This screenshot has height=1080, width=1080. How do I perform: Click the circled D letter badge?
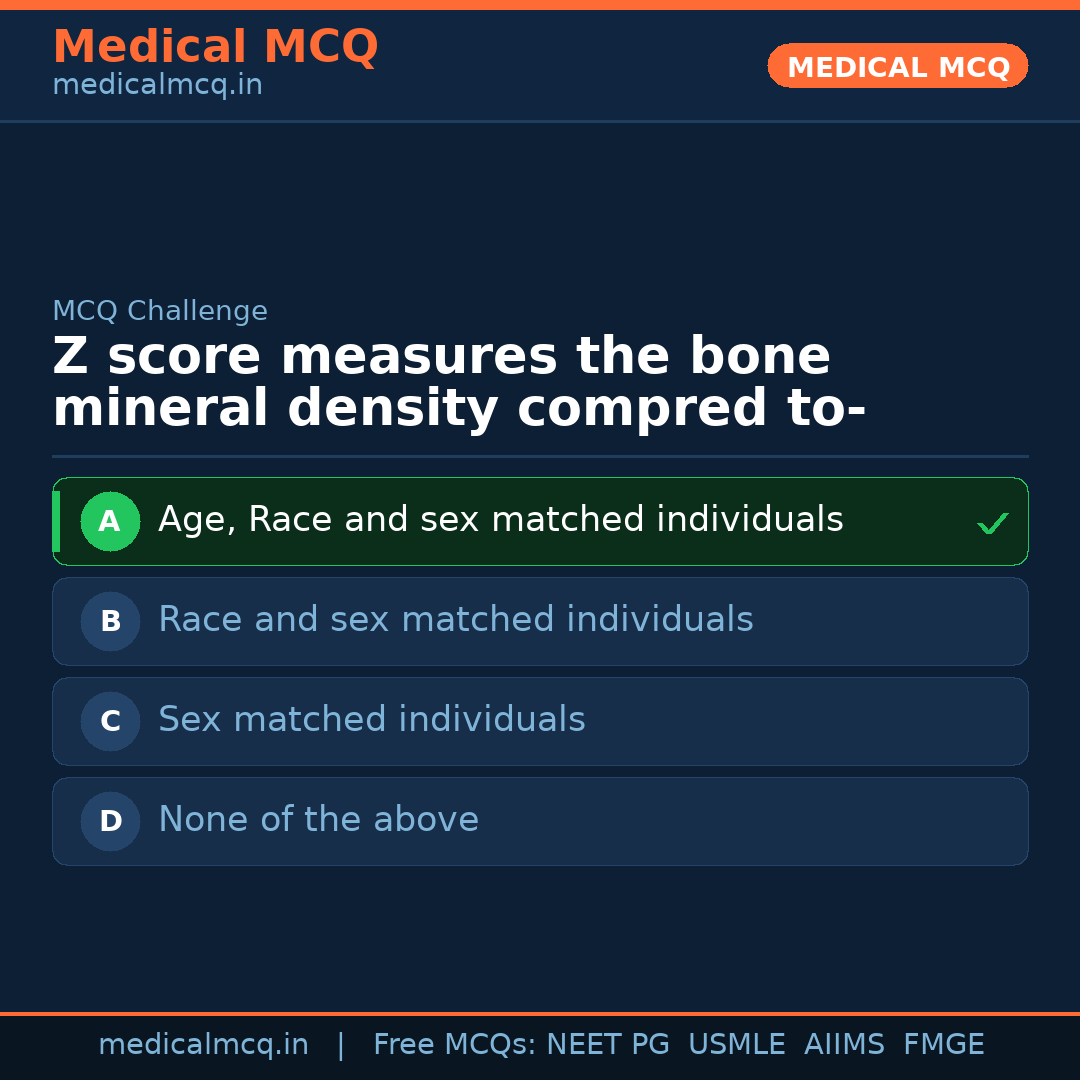point(110,821)
